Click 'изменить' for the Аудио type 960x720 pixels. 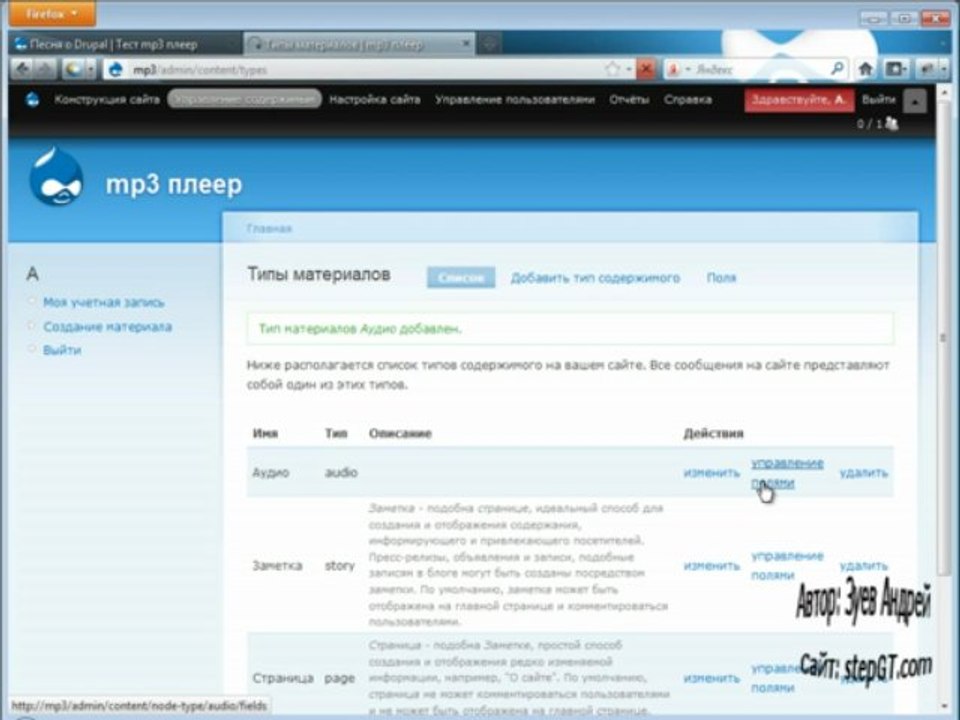click(711, 473)
